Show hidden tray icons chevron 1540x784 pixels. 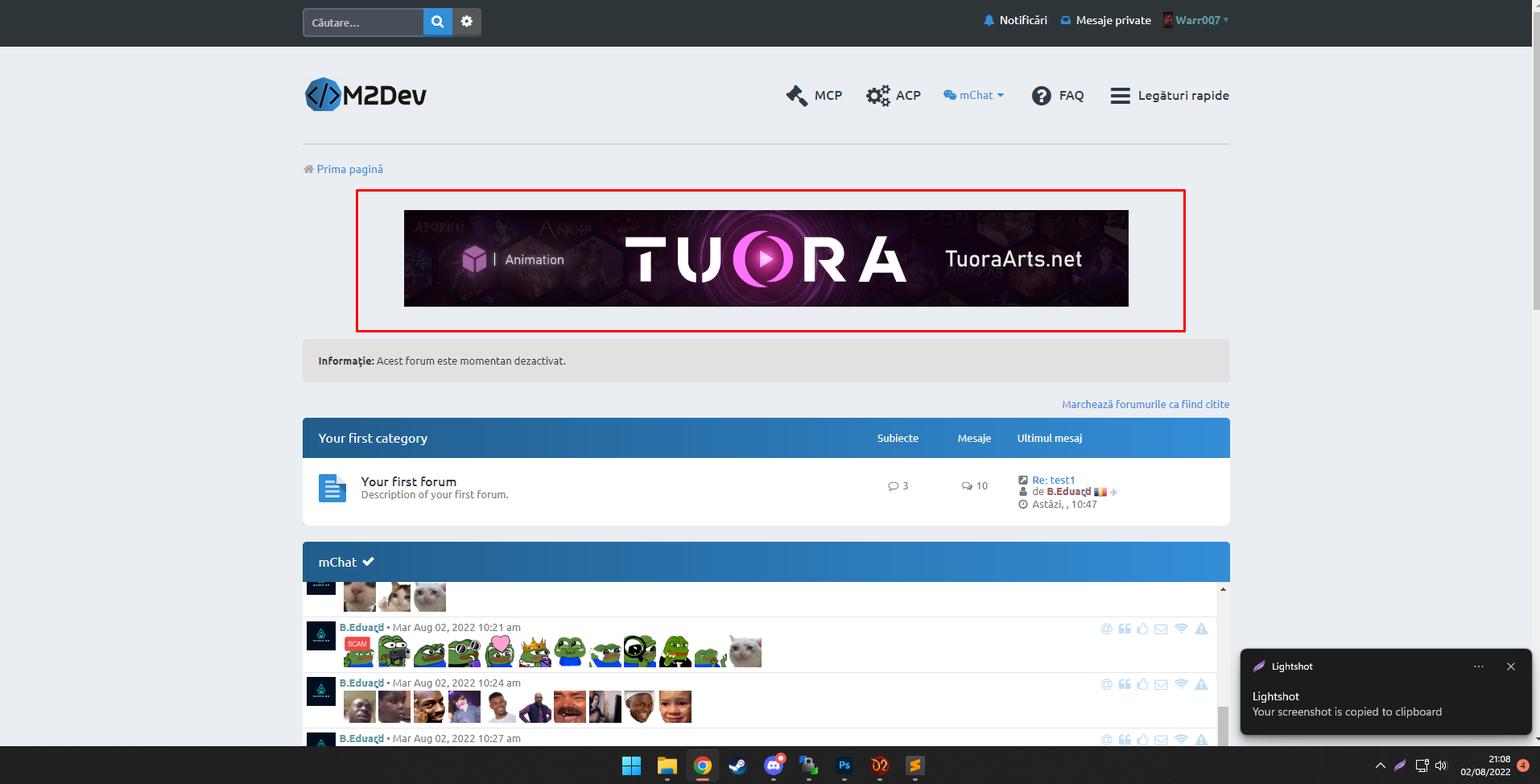[1380, 765]
